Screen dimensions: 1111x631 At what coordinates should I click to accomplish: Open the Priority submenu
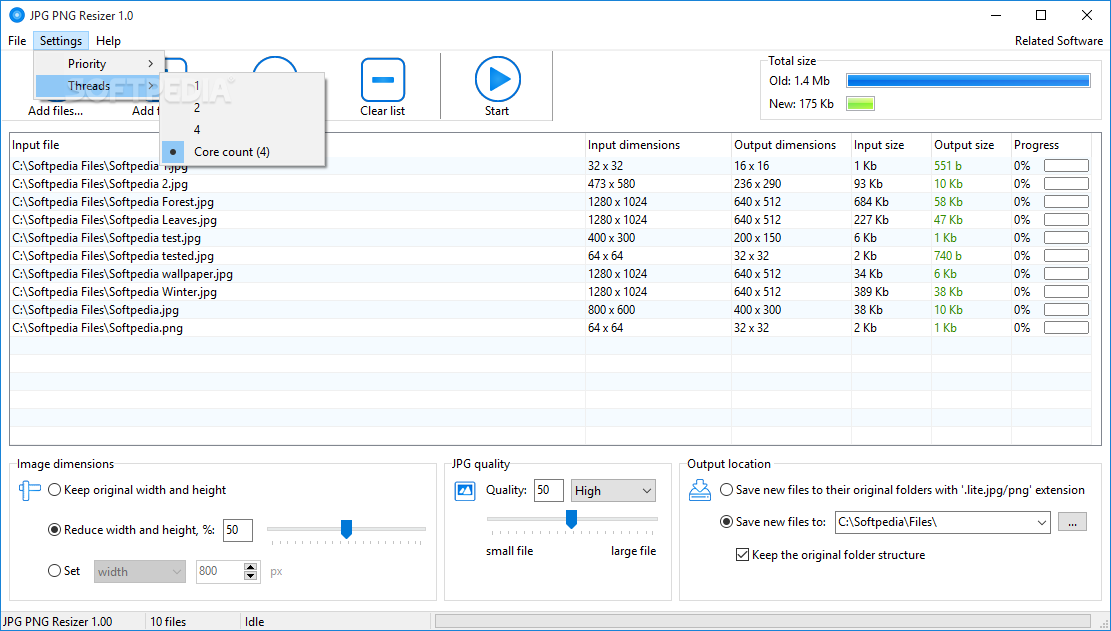click(99, 64)
